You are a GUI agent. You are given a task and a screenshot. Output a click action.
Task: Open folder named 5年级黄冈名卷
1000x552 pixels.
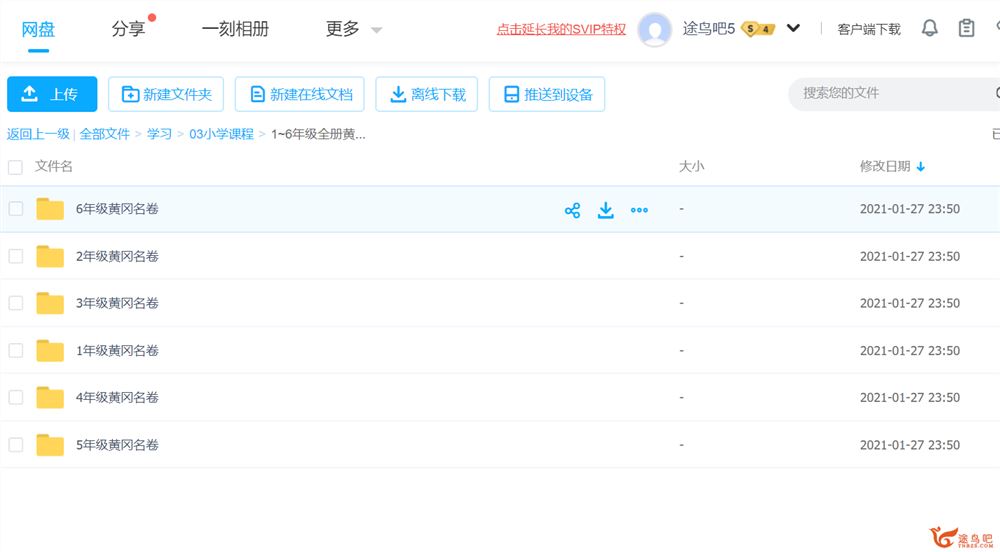117,444
